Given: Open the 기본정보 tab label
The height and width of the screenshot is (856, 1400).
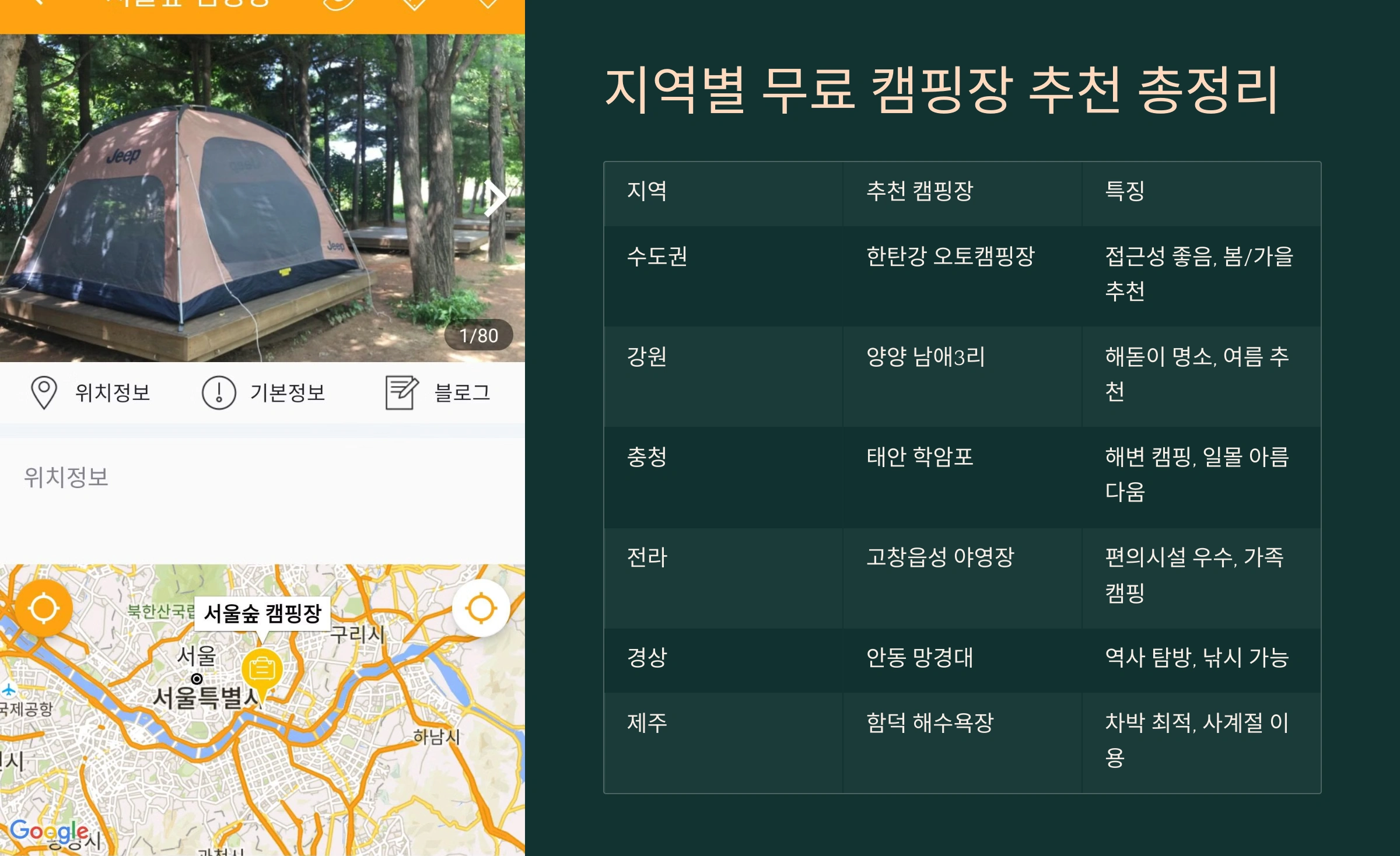Looking at the screenshot, I should pyautogui.click(x=287, y=392).
